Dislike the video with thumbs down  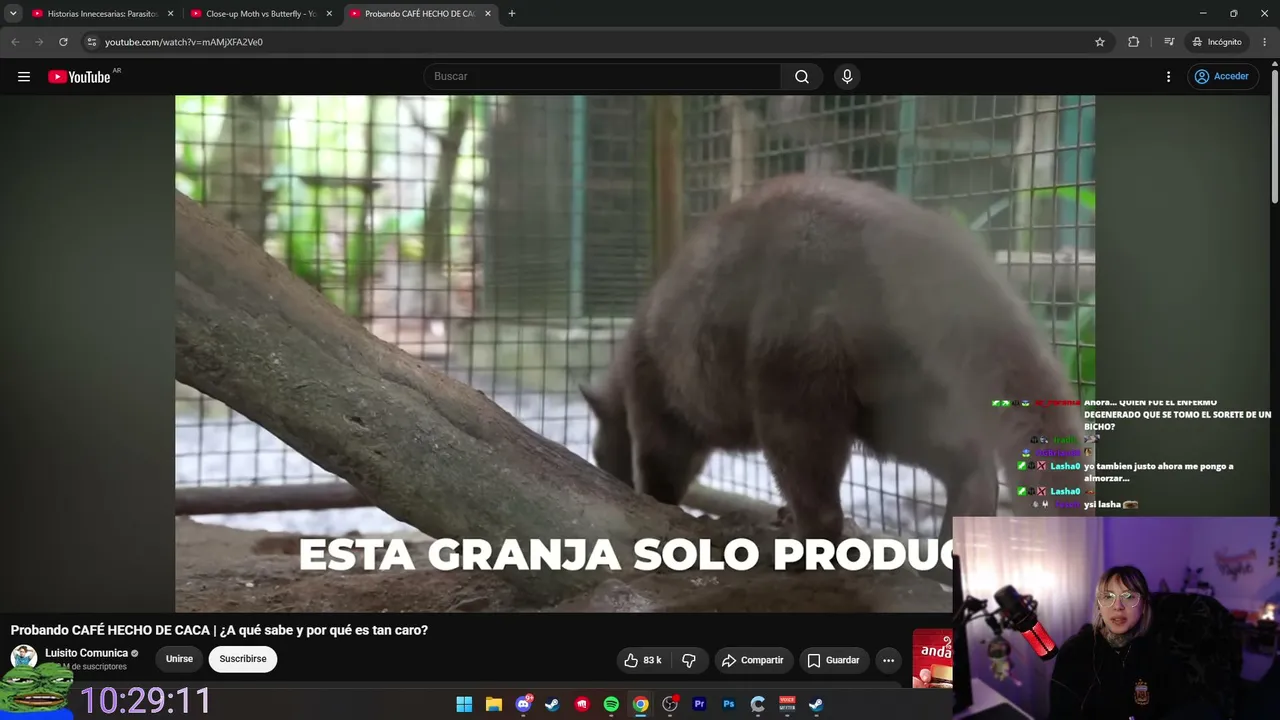click(689, 660)
